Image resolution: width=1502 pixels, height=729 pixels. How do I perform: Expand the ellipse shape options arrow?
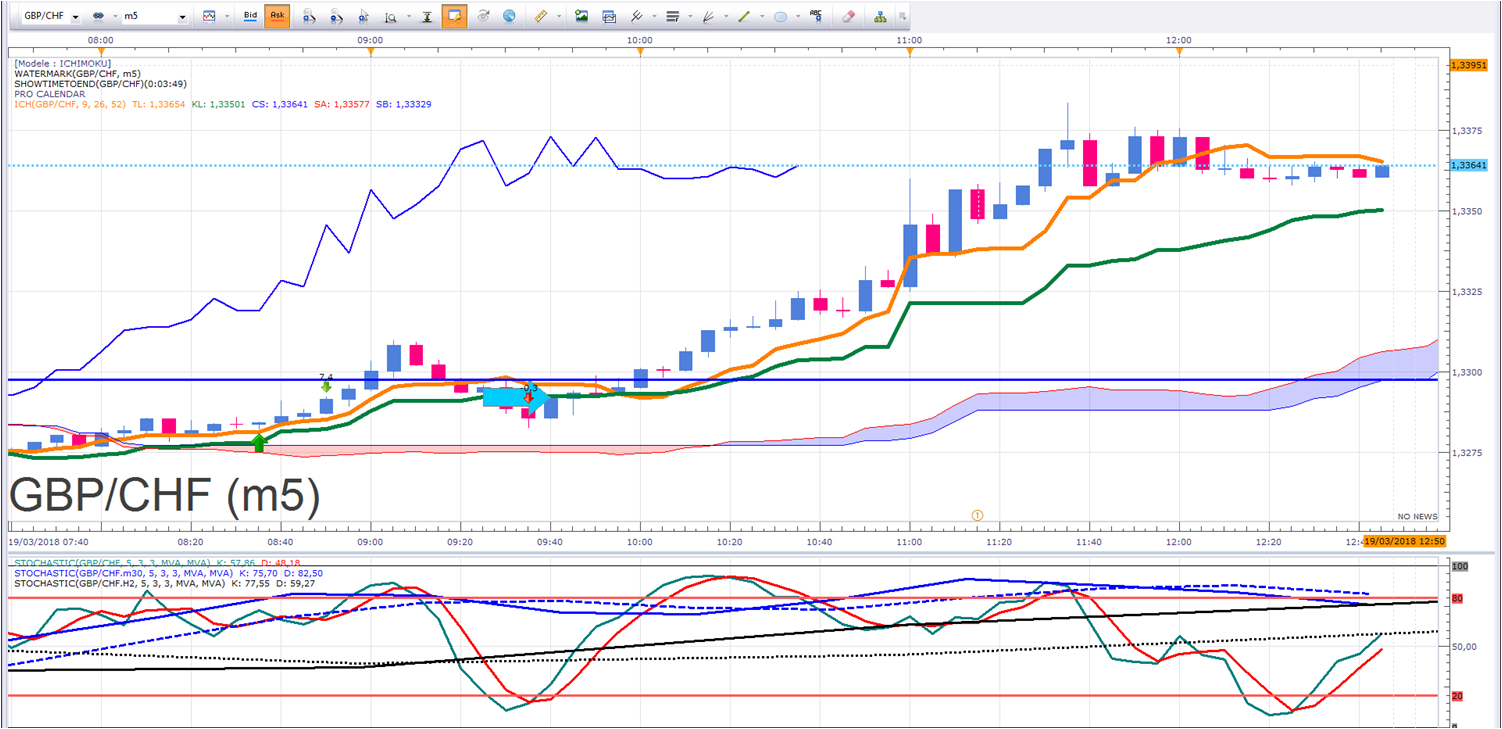pyautogui.click(x=797, y=17)
